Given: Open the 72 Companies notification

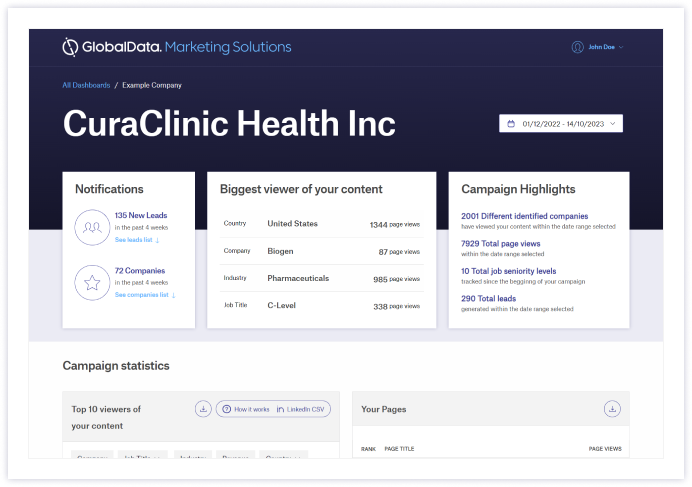Looking at the screenshot, I should pos(139,271).
